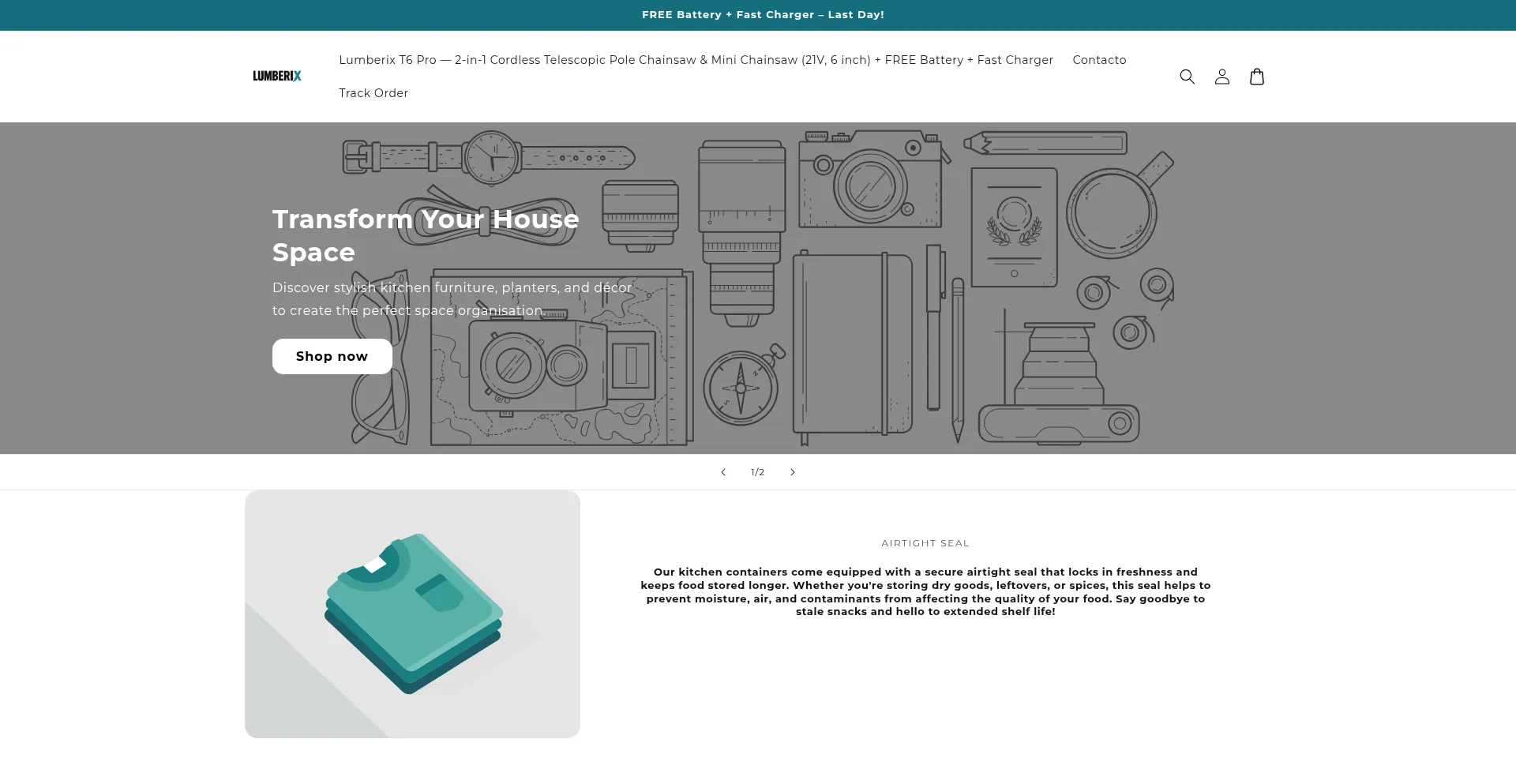The image size is (1516, 784).
Task: Open Lumberix T6 Pro product menu link
Action: point(696,60)
